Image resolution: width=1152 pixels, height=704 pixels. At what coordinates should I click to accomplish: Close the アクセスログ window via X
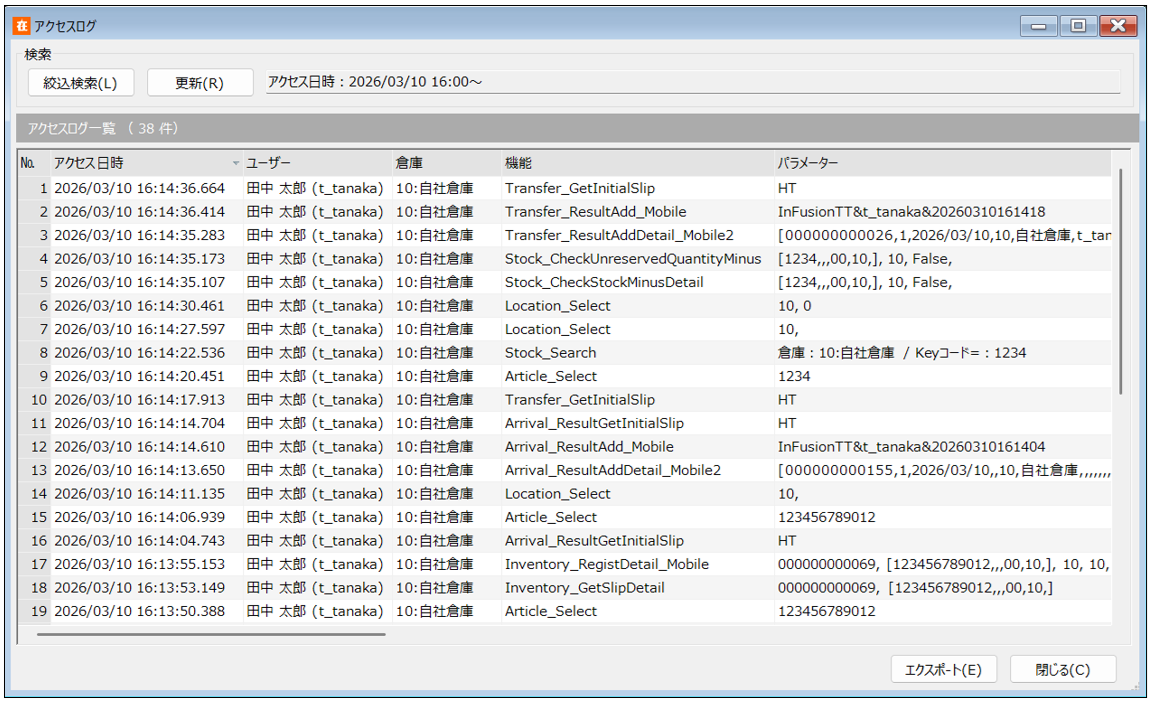point(1117,26)
